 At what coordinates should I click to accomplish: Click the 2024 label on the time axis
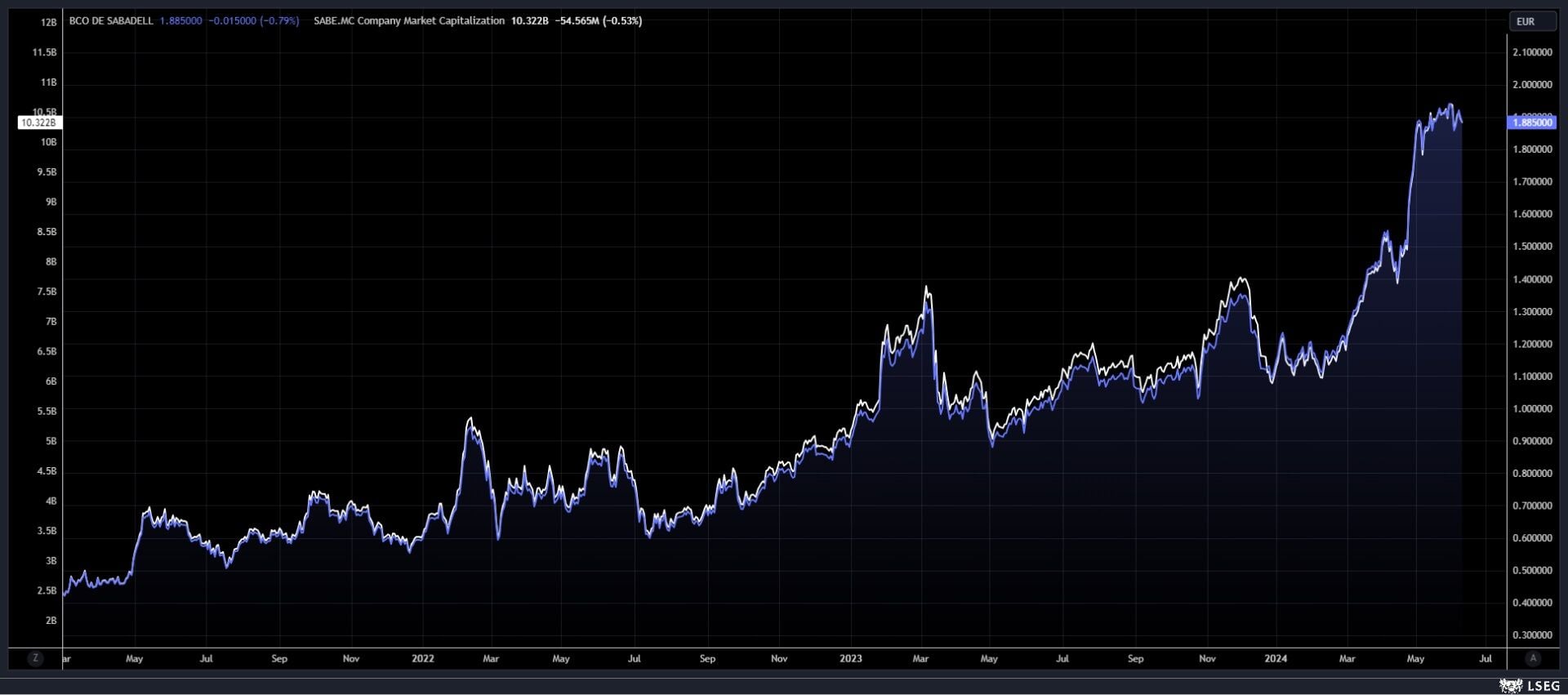pyautogui.click(x=1276, y=658)
